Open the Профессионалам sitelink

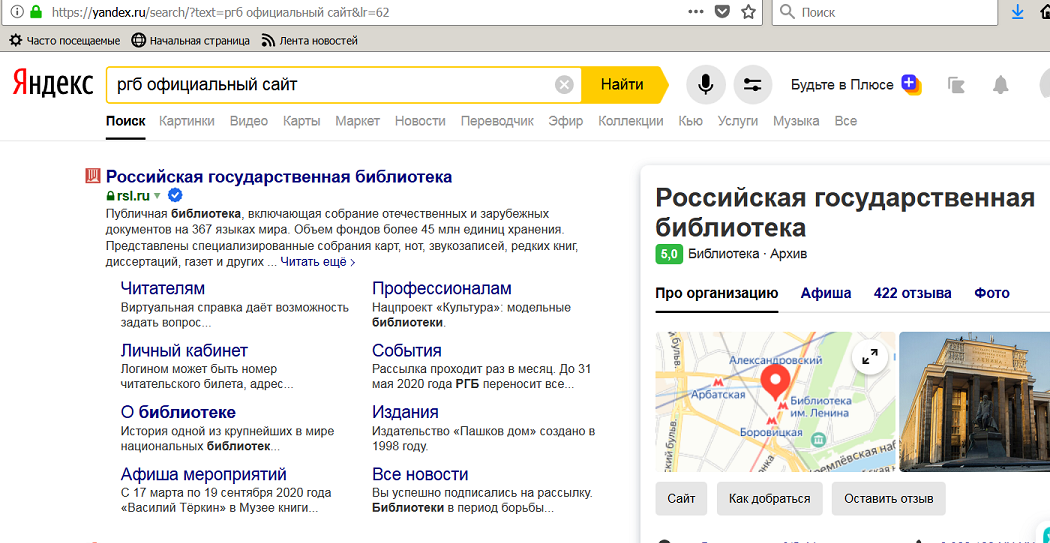point(442,288)
